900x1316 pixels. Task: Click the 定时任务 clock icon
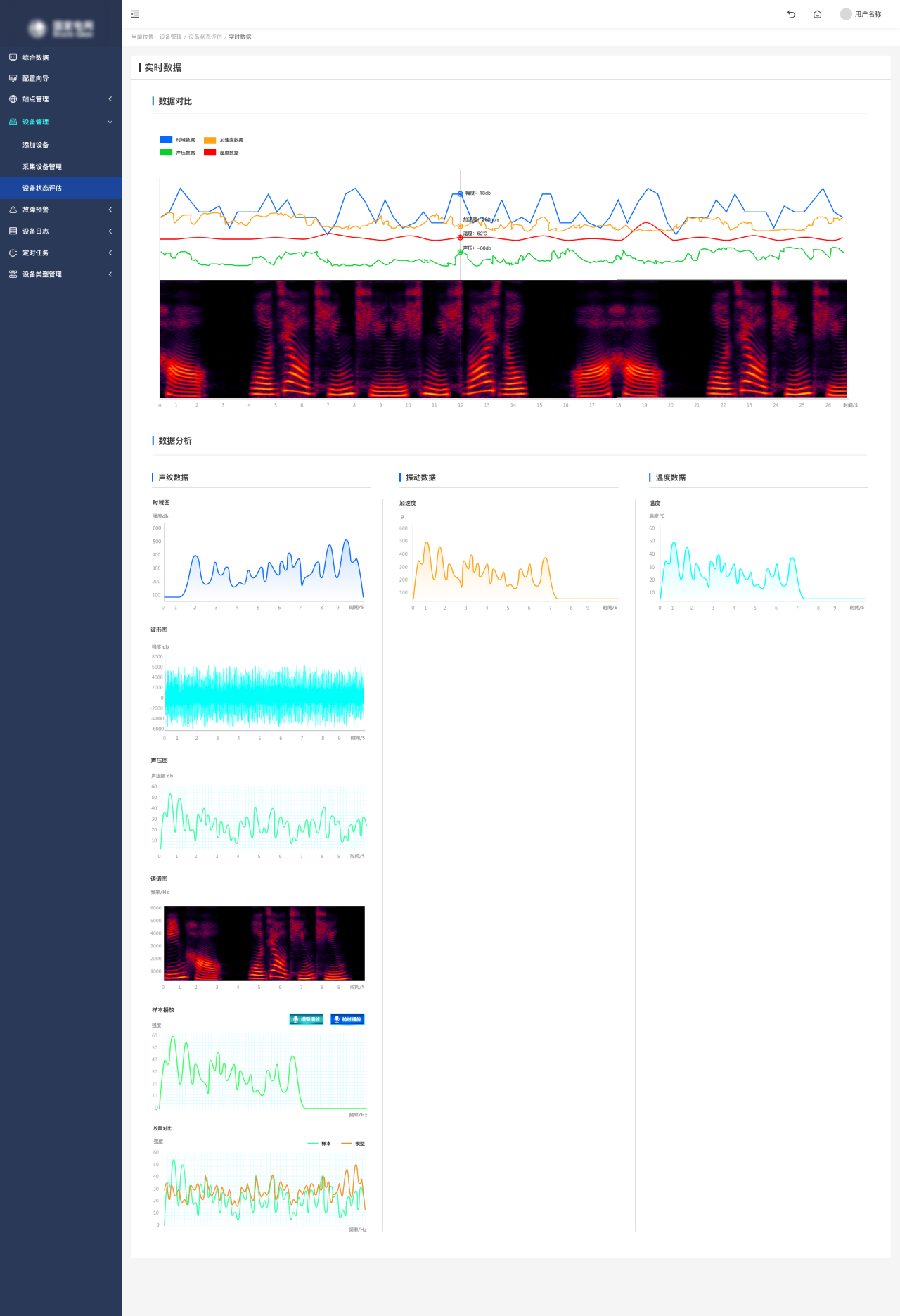point(13,253)
